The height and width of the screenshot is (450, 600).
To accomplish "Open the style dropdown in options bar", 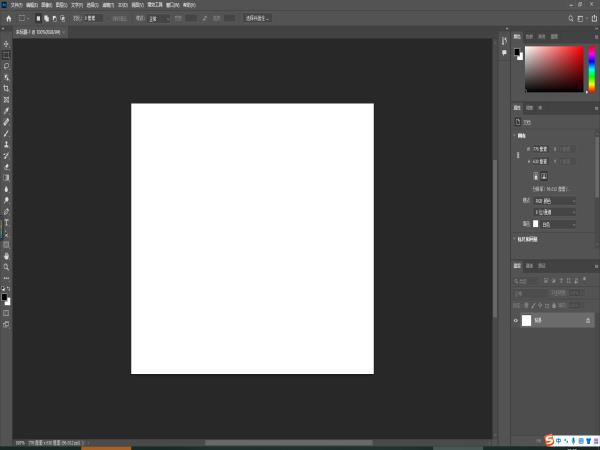I will (160, 18).
